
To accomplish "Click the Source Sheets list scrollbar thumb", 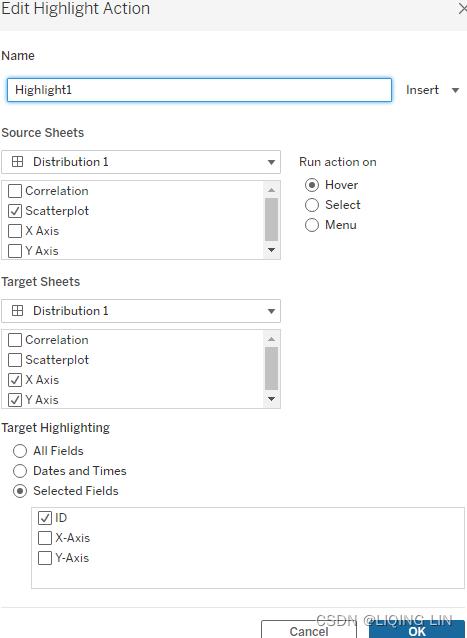I will 271,219.
